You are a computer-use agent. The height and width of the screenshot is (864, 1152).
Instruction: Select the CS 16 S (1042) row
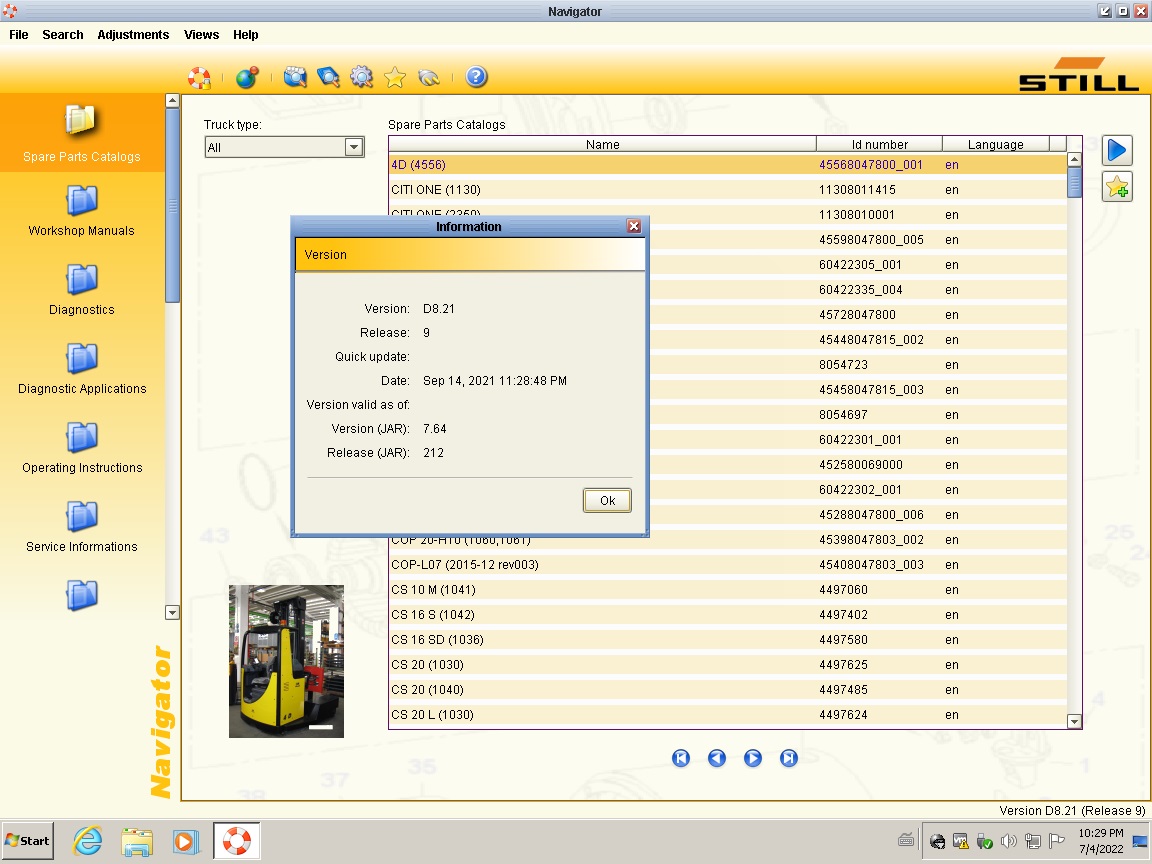(x=728, y=614)
